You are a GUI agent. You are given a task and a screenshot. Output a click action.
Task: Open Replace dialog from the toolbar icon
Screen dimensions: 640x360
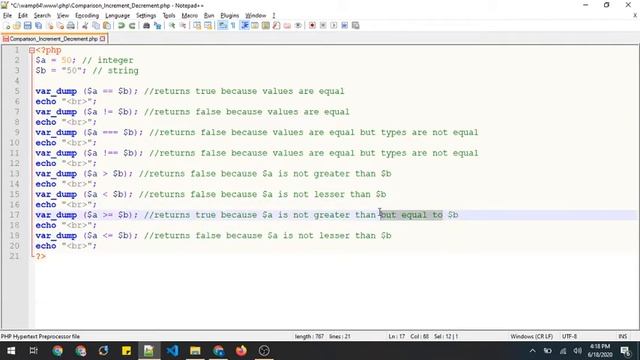coord(157,26)
